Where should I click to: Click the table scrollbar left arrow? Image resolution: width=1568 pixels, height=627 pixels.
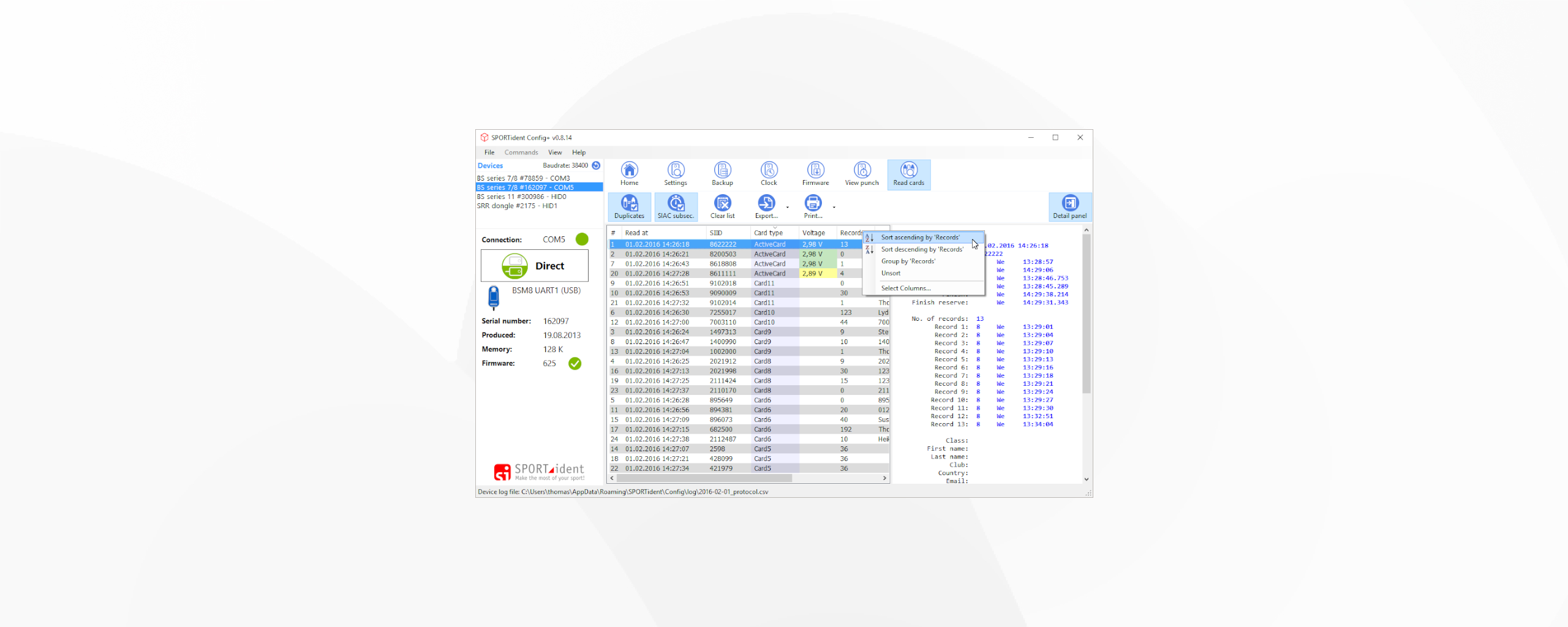pyautogui.click(x=612, y=478)
